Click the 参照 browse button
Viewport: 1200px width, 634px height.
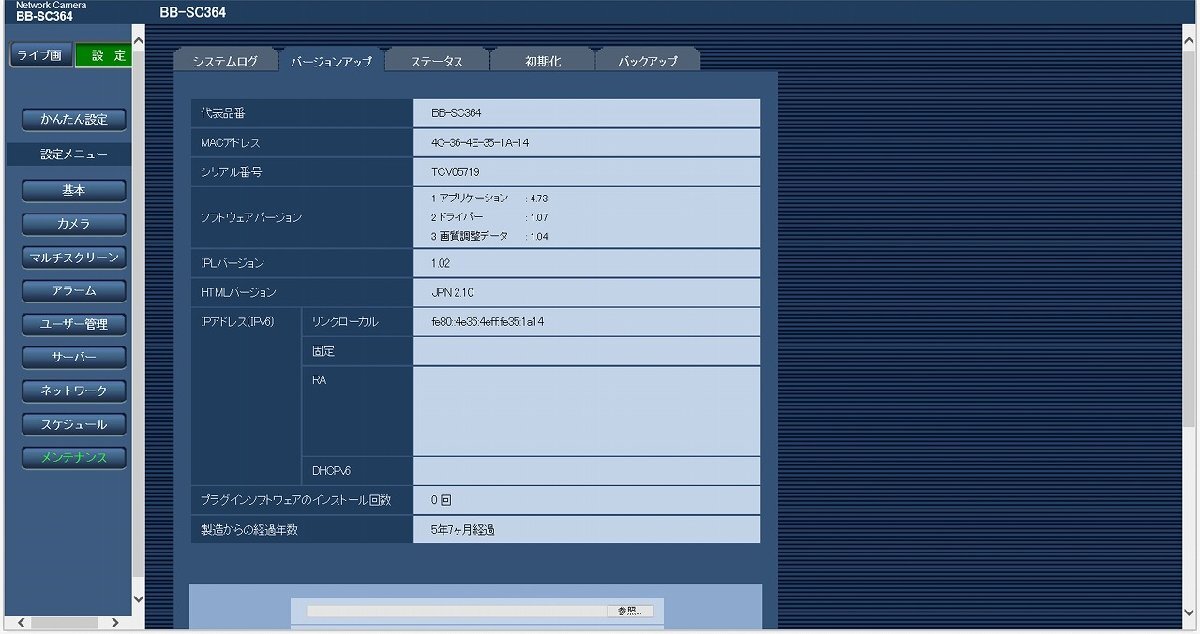point(629,611)
